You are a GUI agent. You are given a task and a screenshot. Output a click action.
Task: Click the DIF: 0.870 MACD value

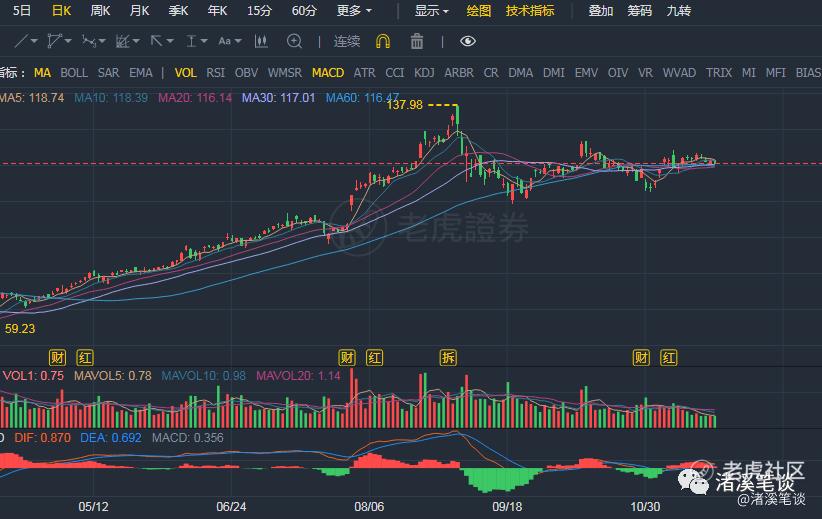coord(42,438)
